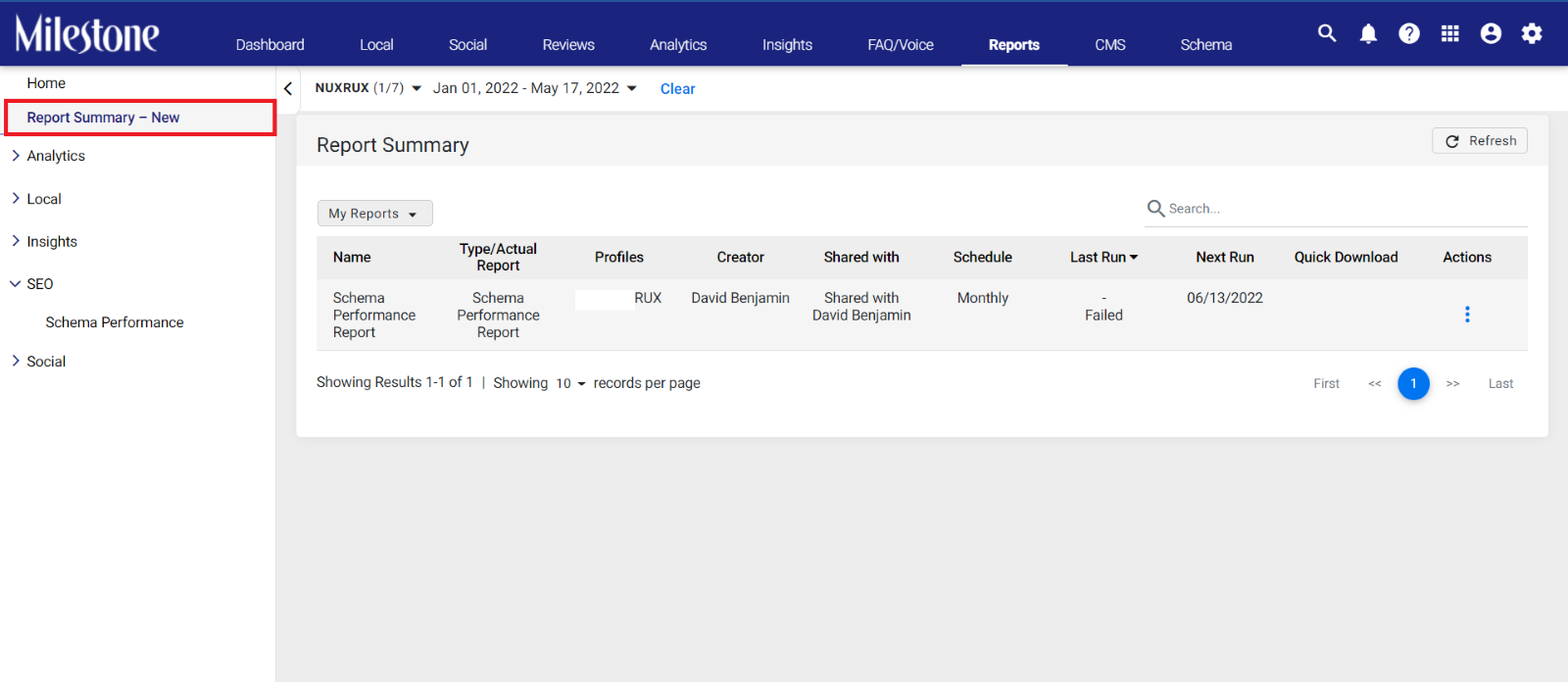
Task: Open the CMS tab
Action: tap(1110, 45)
